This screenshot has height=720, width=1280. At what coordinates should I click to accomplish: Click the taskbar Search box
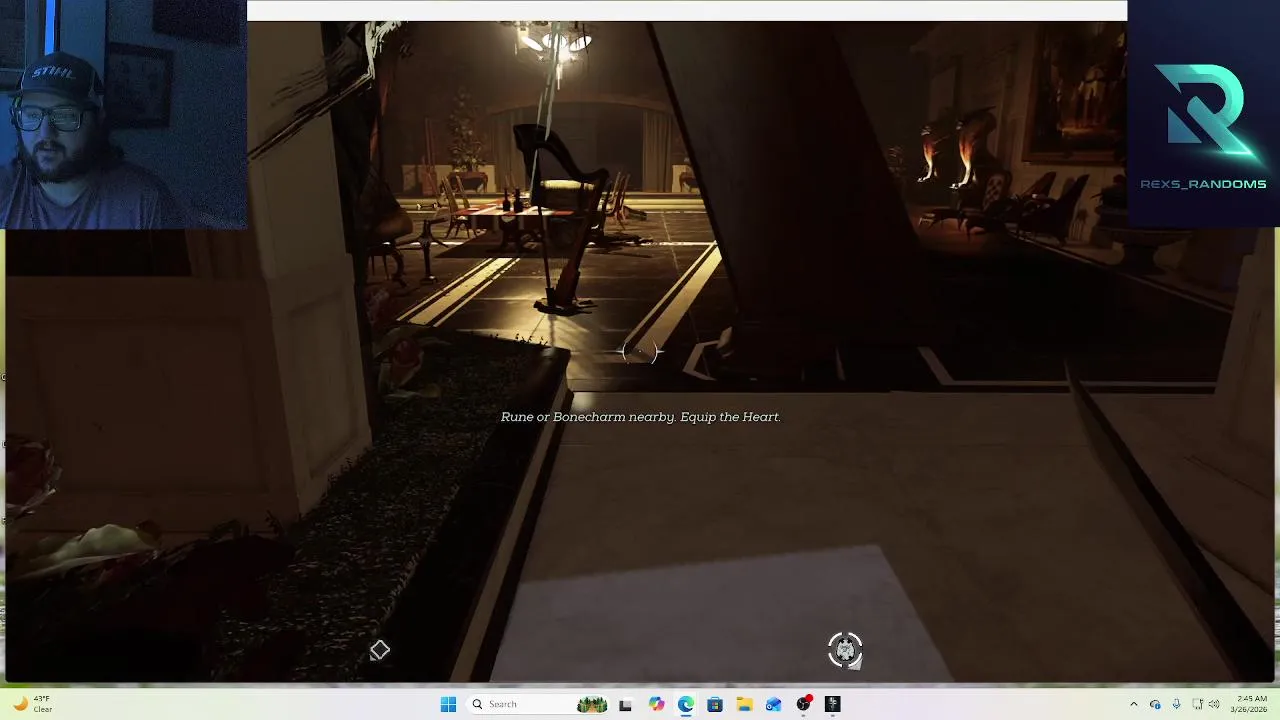click(x=539, y=704)
